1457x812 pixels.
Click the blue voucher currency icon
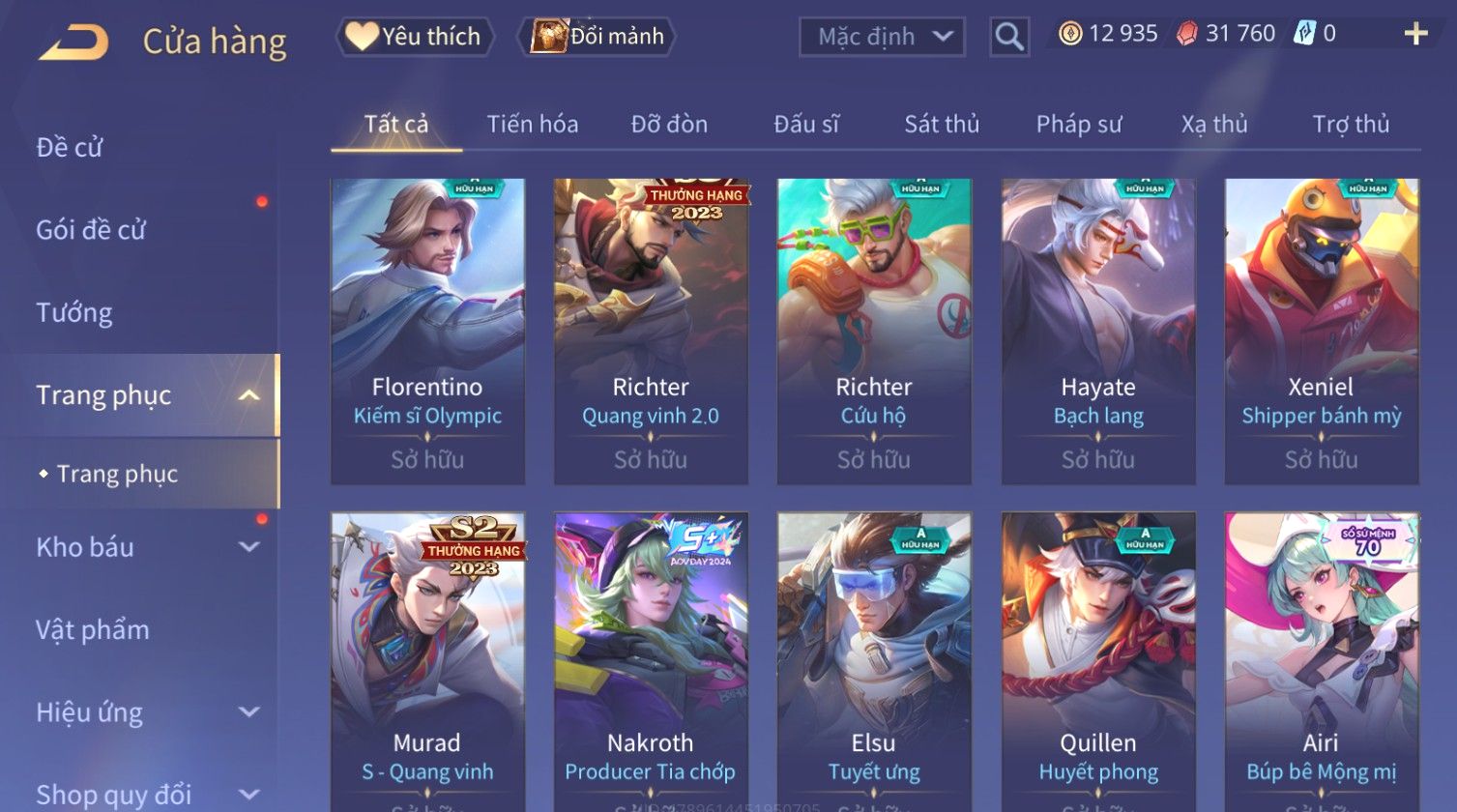(x=1305, y=34)
